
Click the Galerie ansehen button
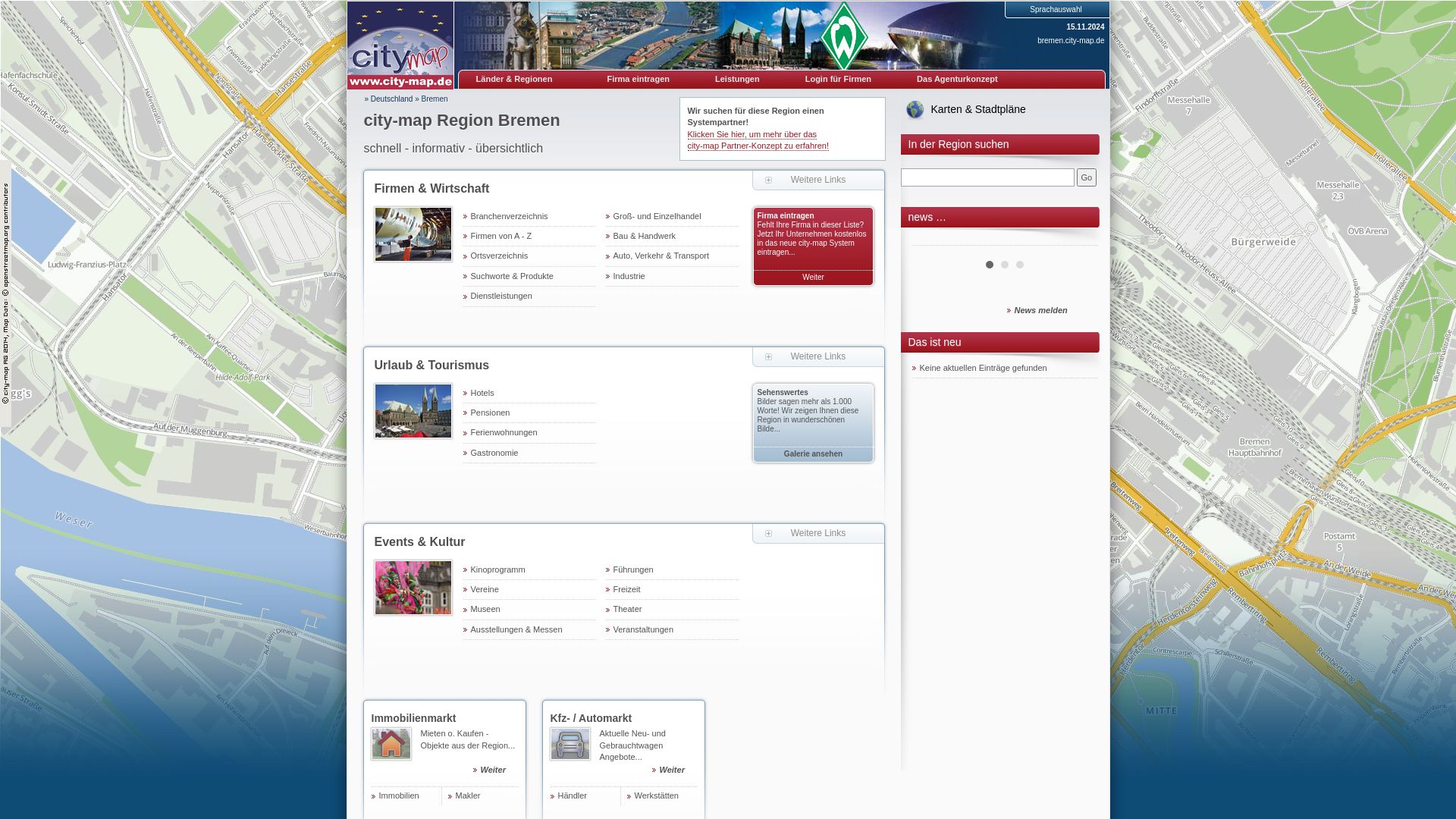click(x=813, y=454)
